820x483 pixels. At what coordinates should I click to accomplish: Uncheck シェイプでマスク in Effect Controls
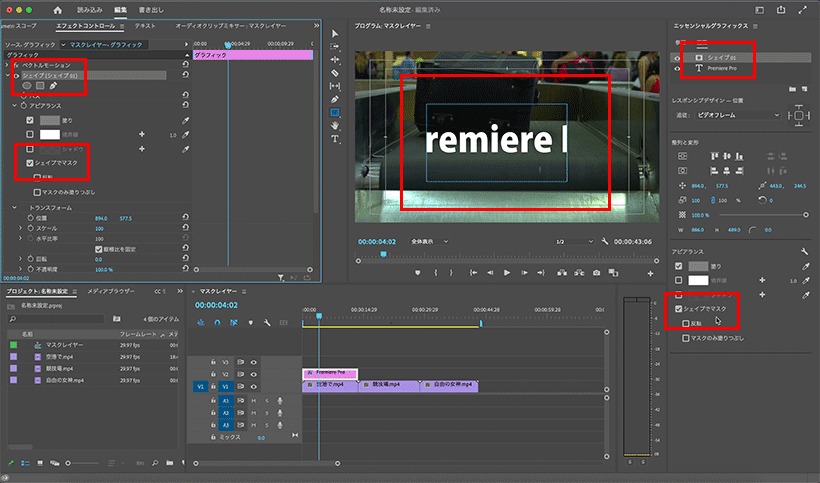(x=30, y=163)
